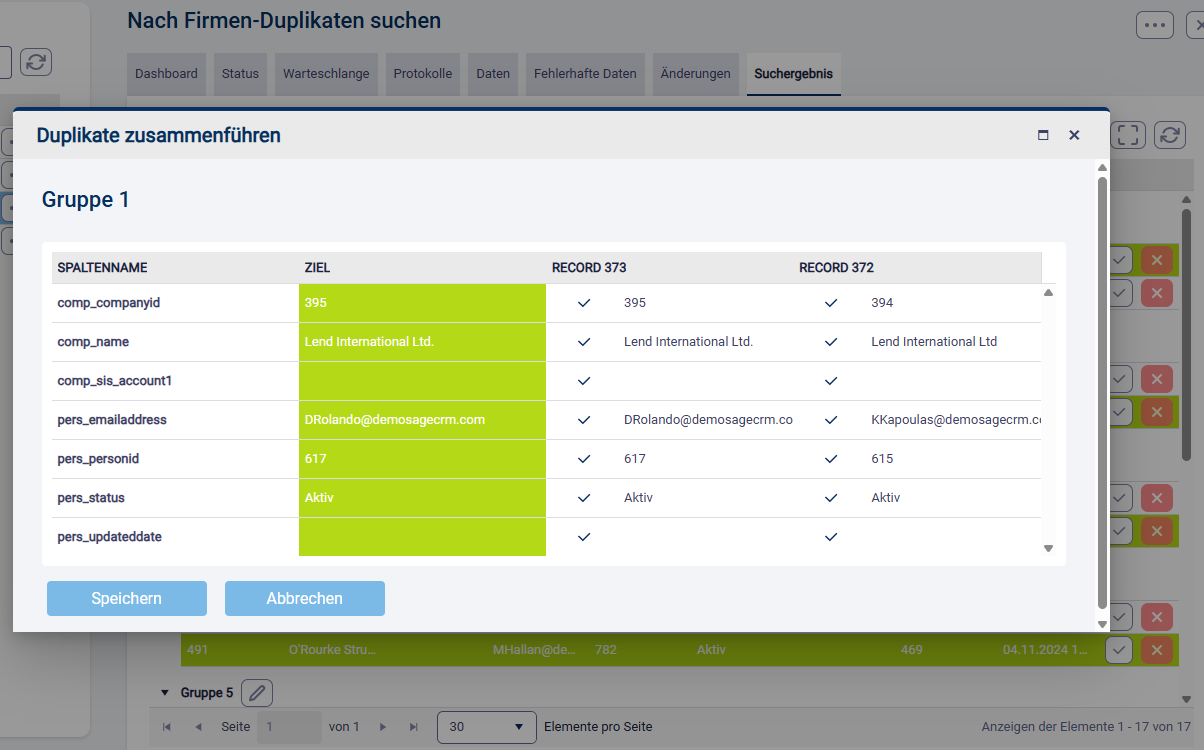This screenshot has height=750, width=1204.
Task: Cancel merge via Abbrechen button
Action: (x=304, y=598)
